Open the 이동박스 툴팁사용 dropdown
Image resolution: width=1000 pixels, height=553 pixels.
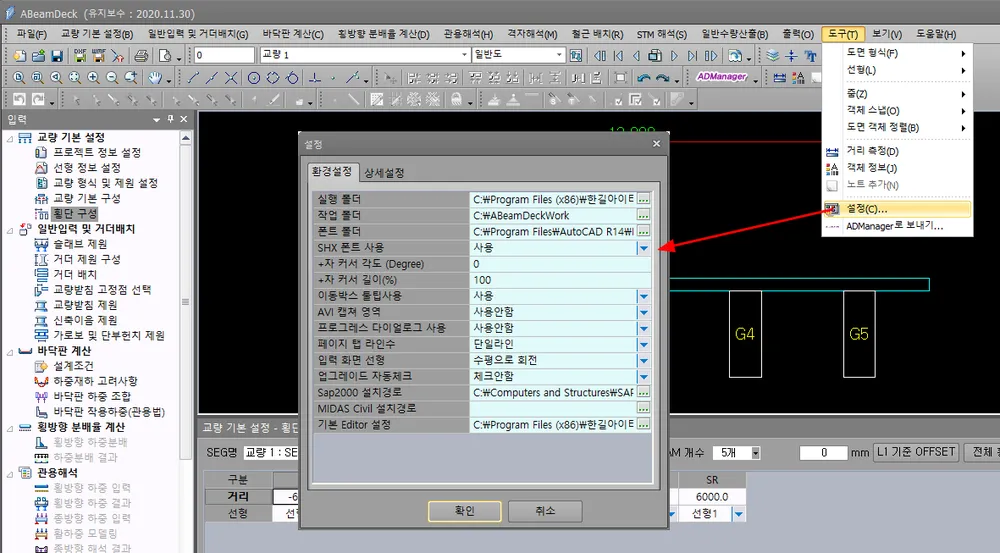643,297
